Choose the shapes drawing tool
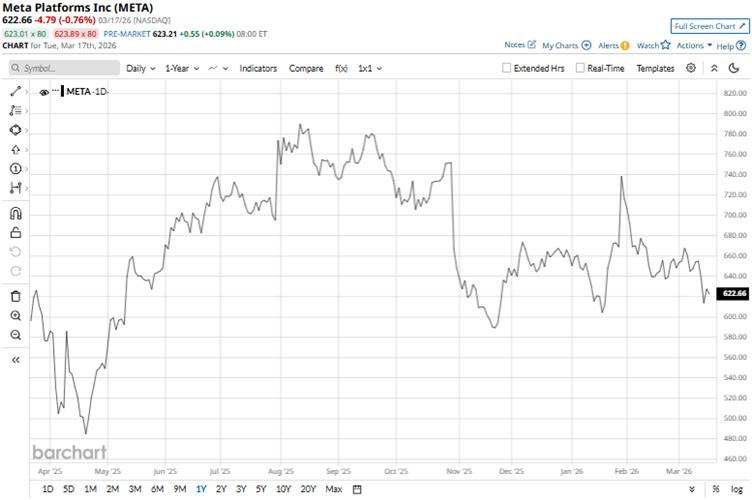The height and width of the screenshot is (500, 752). 15,130
